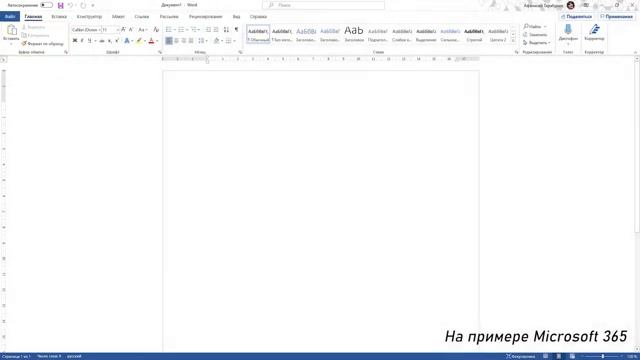Apply the red font color
Screen dimensions: 640x360
pyautogui.click(x=151, y=41)
